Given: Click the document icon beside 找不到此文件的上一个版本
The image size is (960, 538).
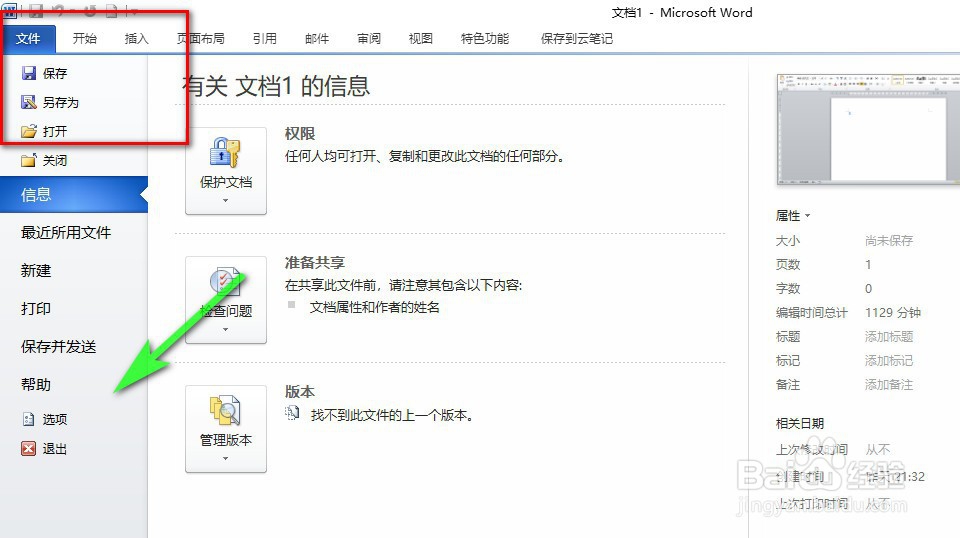Looking at the screenshot, I should point(292,414).
